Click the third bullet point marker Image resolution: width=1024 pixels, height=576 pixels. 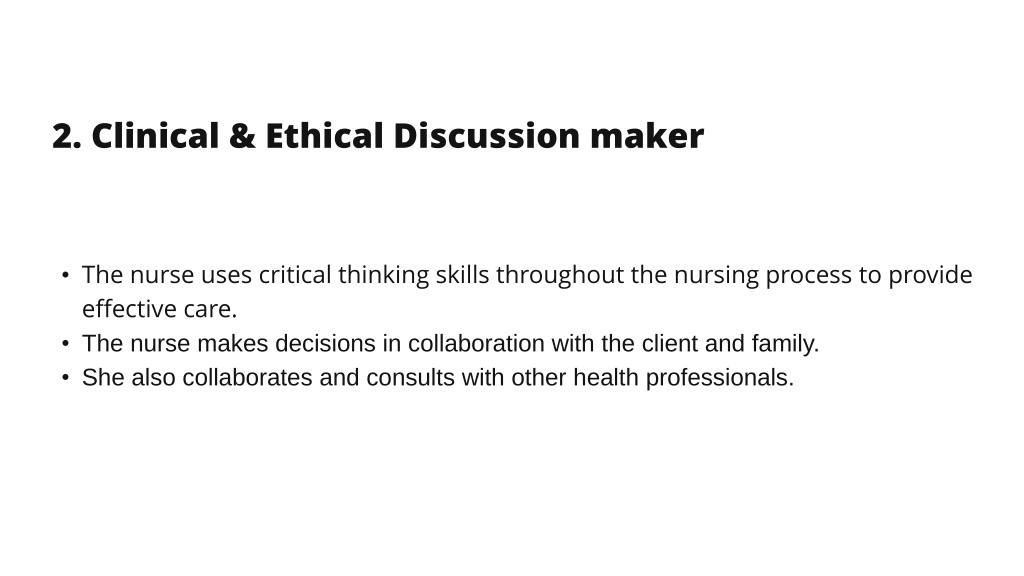tap(65, 377)
